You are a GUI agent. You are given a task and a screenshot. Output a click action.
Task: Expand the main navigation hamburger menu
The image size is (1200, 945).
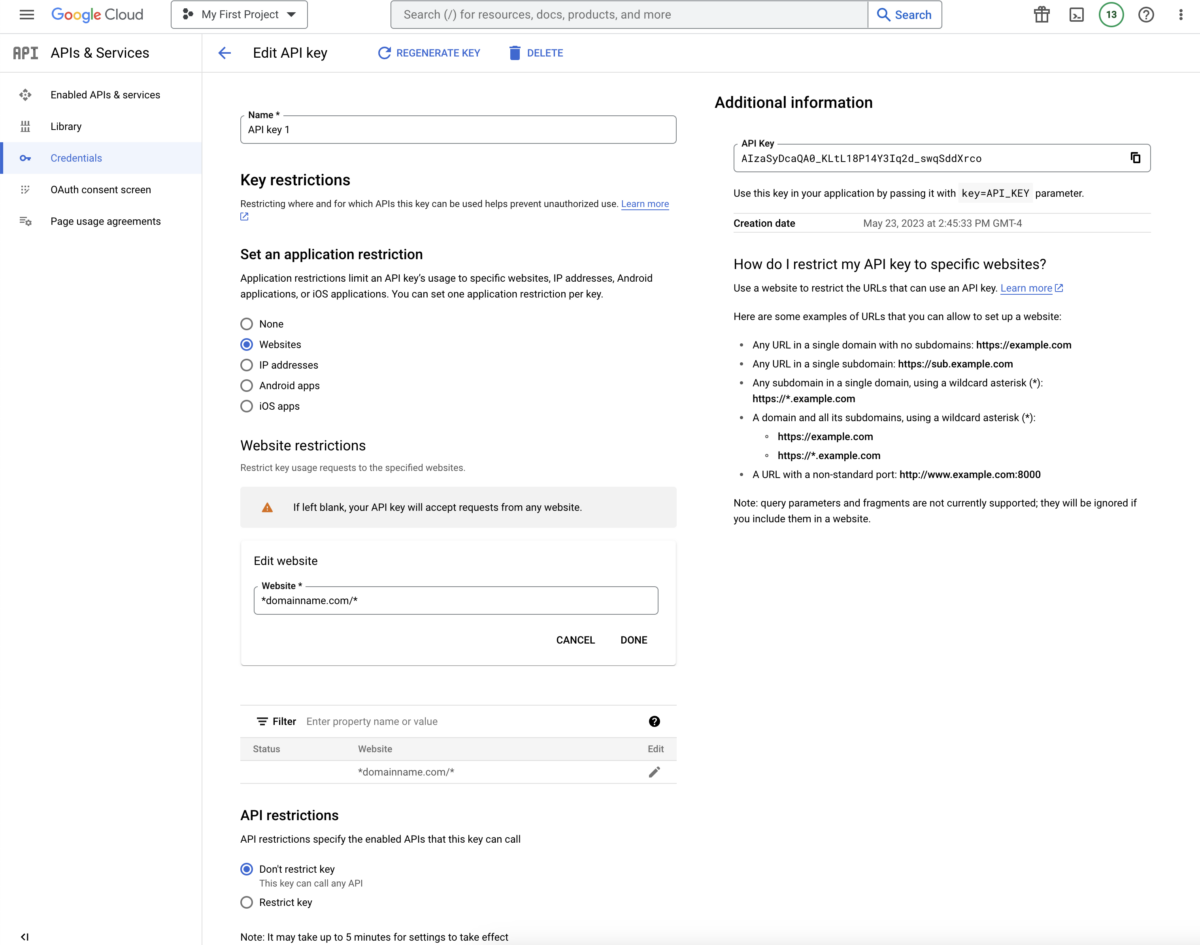26,14
